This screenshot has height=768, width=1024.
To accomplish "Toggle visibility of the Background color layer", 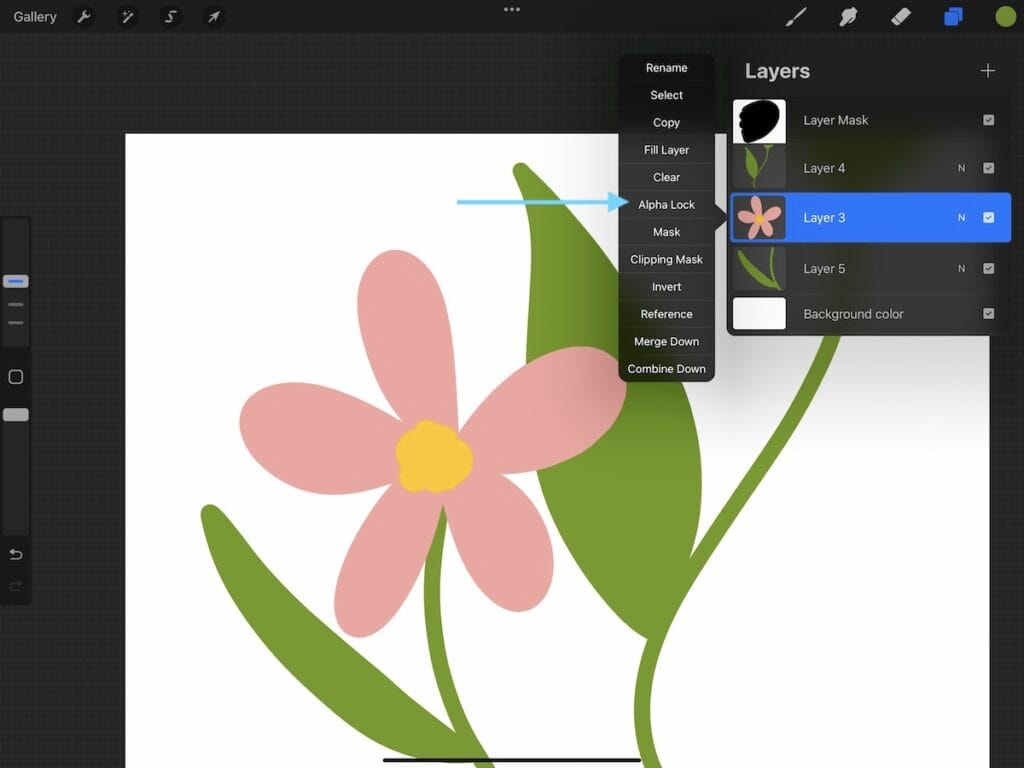I will [x=989, y=314].
